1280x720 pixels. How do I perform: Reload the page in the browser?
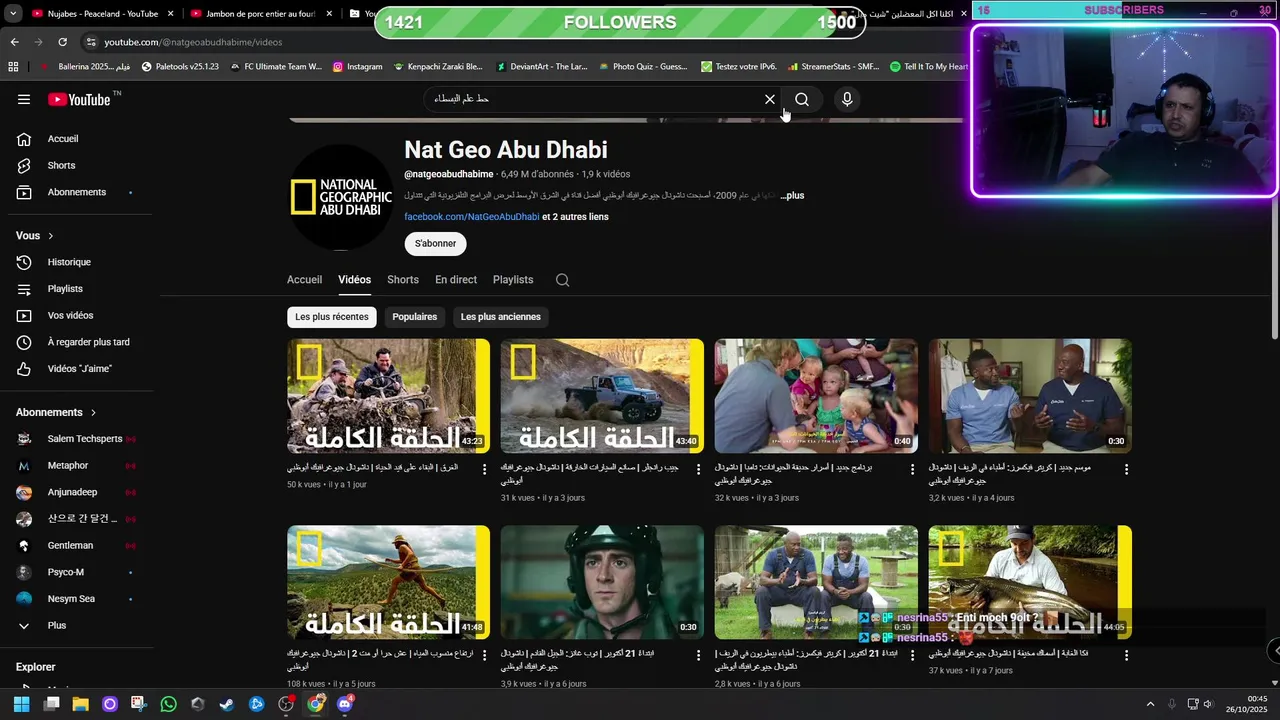(x=62, y=42)
